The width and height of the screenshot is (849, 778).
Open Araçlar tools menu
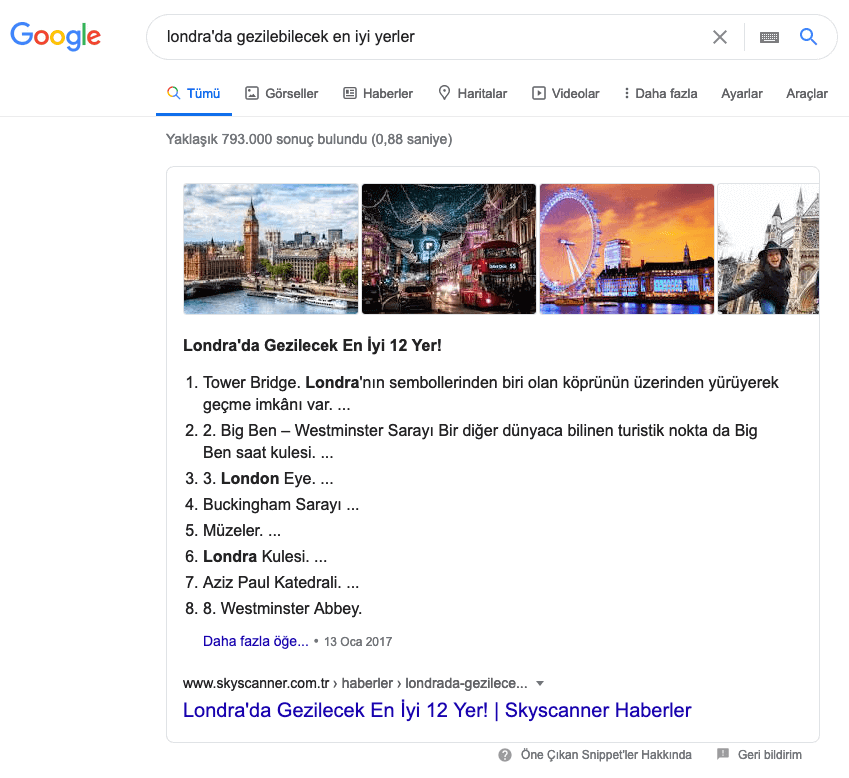807,94
